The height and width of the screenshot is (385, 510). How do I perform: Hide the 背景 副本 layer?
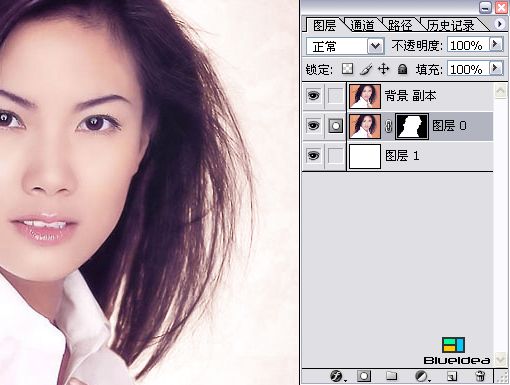tap(313, 96)
